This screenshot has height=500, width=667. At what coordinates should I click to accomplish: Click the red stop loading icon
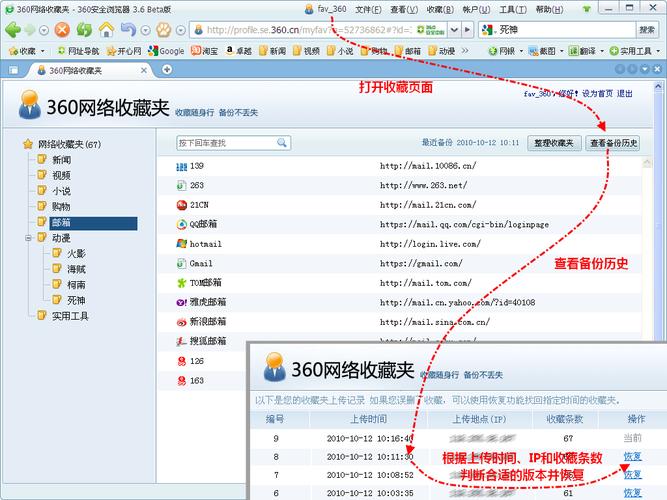tap(60, 29)
